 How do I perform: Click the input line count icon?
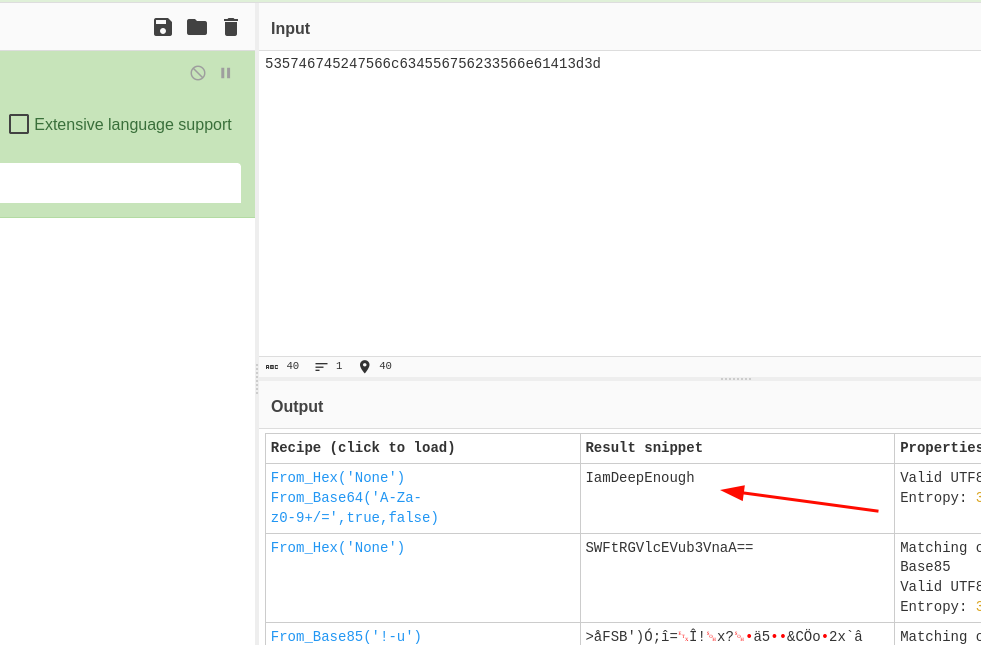click(321, 367)
